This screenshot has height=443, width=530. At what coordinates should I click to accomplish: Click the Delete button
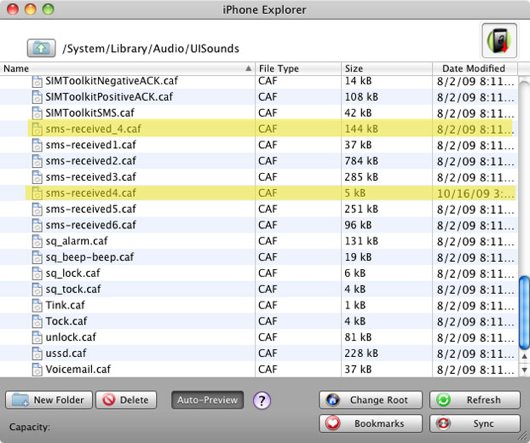126,400
